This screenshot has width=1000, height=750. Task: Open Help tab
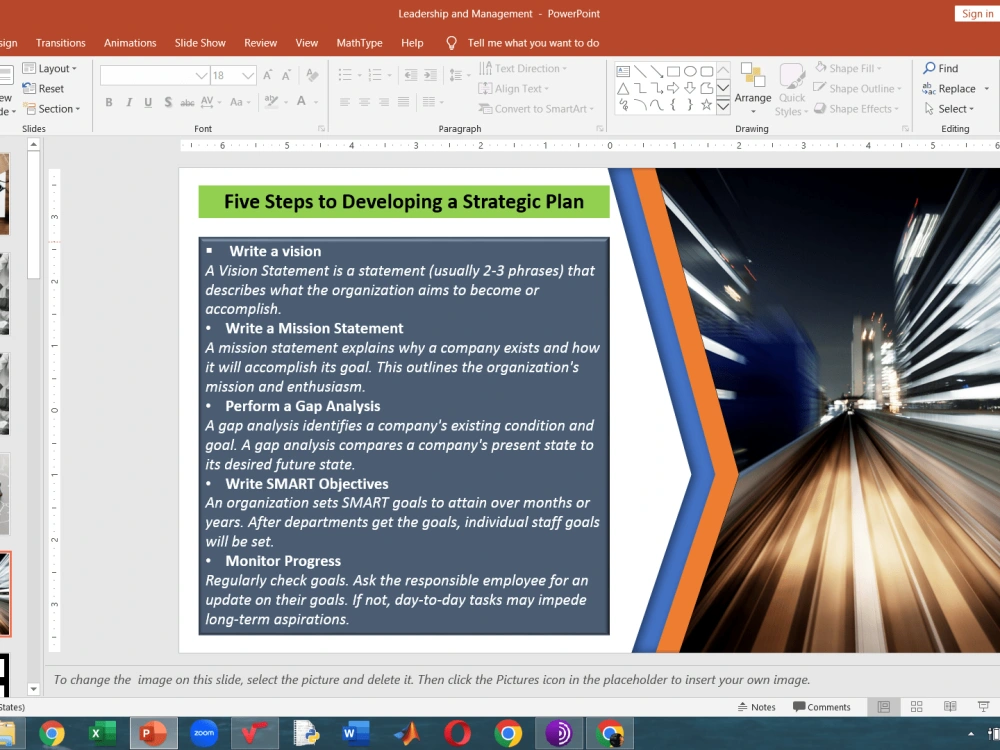point(412,43)
